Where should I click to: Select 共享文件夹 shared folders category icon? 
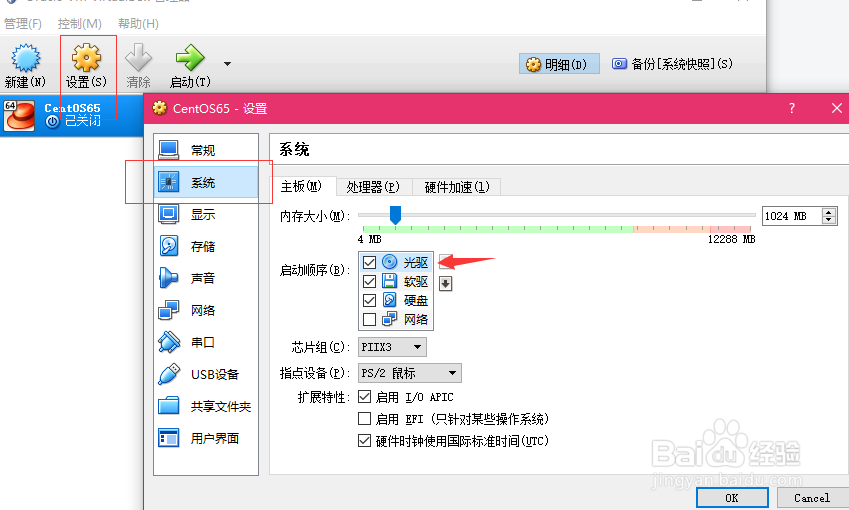(x=168, y=406)
